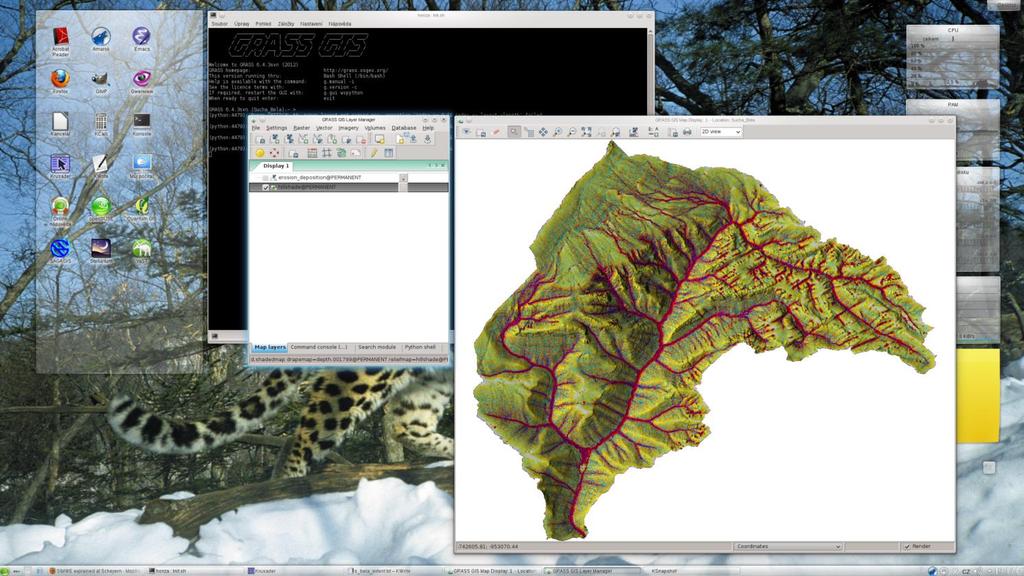This screenshot has height=576, width=1024.
Task: Click the attribute table icon in Layer Manager
Action: (389, 153)
